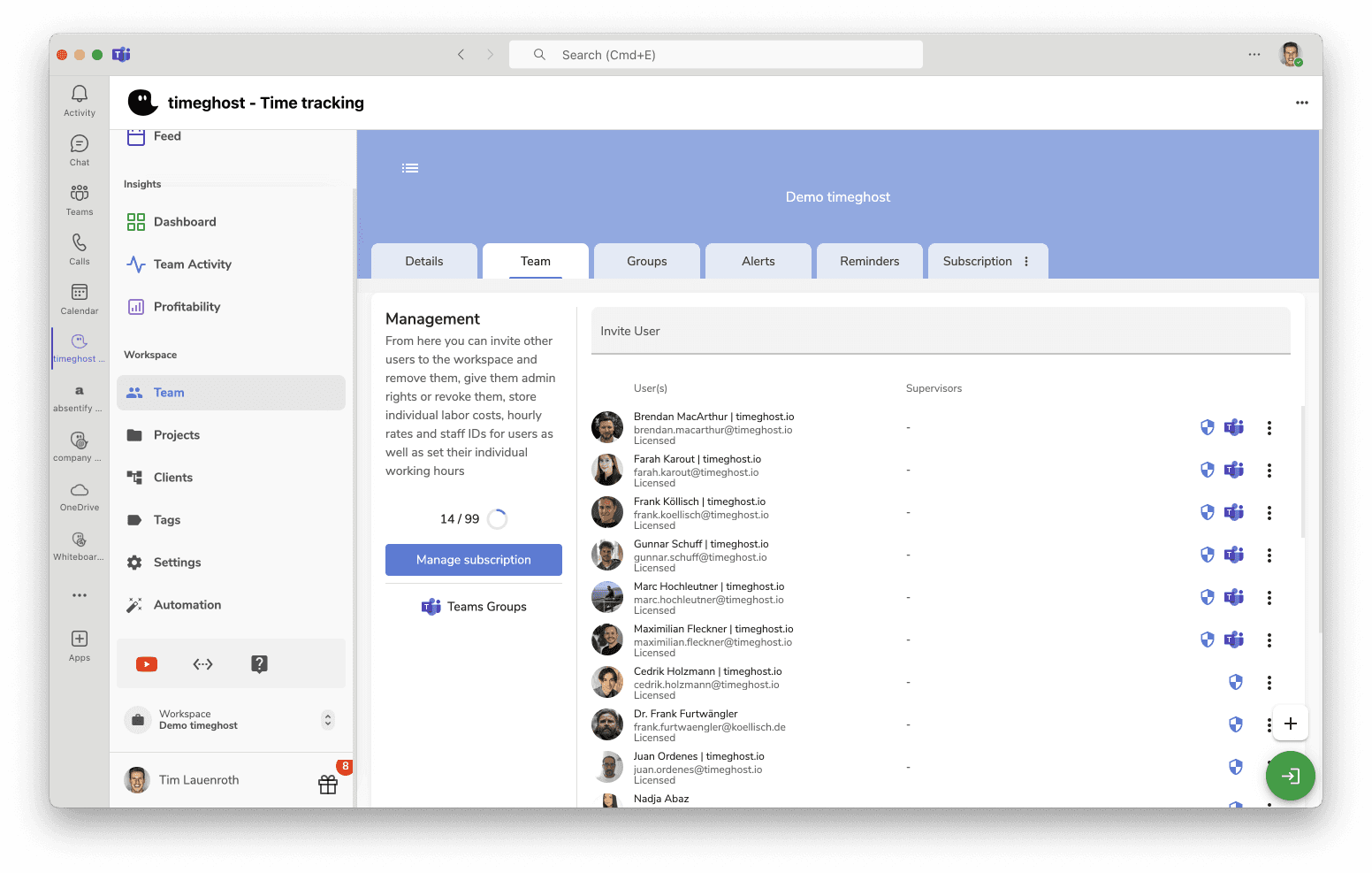1372x873 pixels.
Task: Switch to the Alerts tab
Action: coord(758,261)
